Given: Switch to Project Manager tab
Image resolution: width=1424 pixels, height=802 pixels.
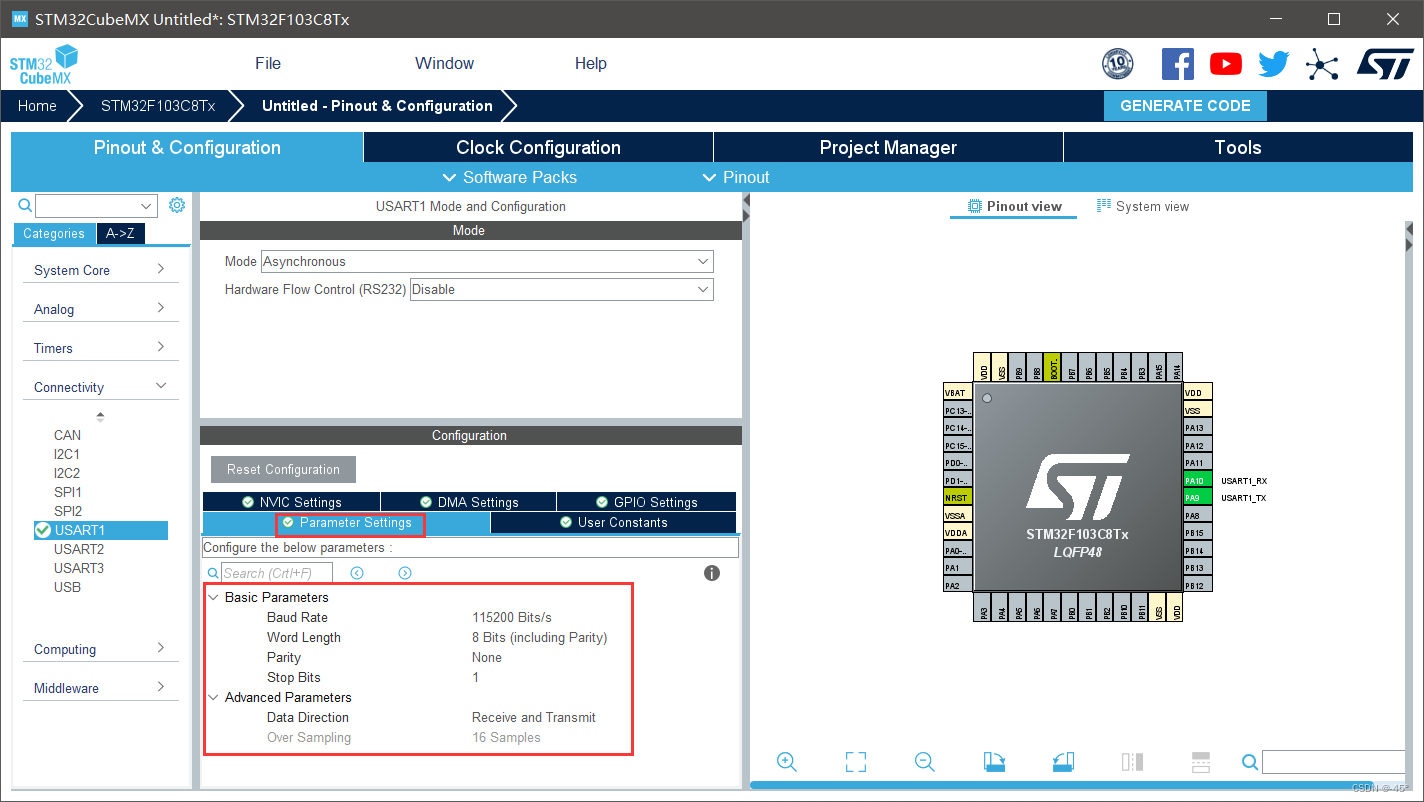Looking at the screenshot, I should pyautogui.click(x=888, y=147).
